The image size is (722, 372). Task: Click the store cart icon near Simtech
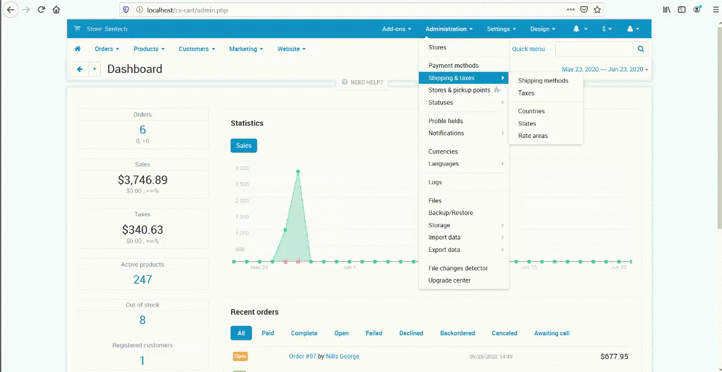point(77,29)
